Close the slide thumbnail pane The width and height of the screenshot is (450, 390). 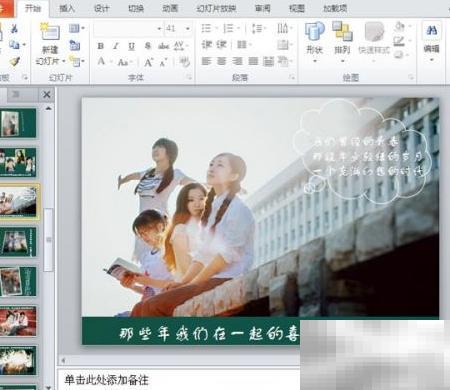pos(47,95)
